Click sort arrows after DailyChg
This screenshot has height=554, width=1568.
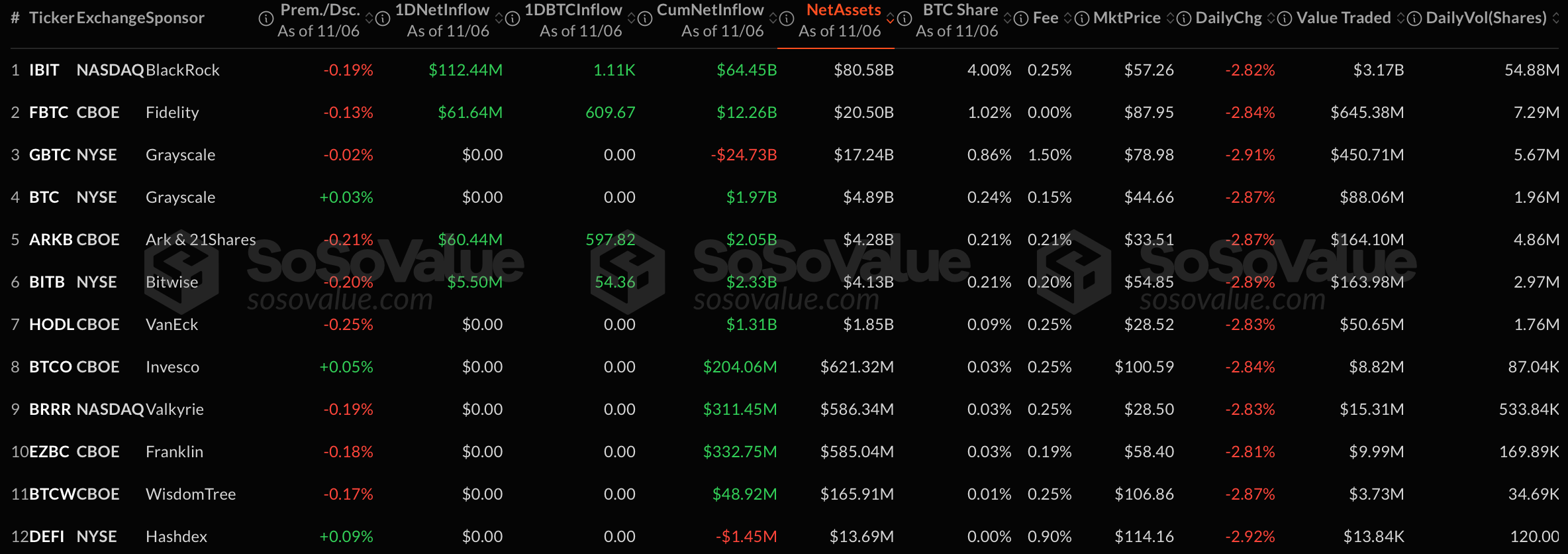coord(1271,19)
